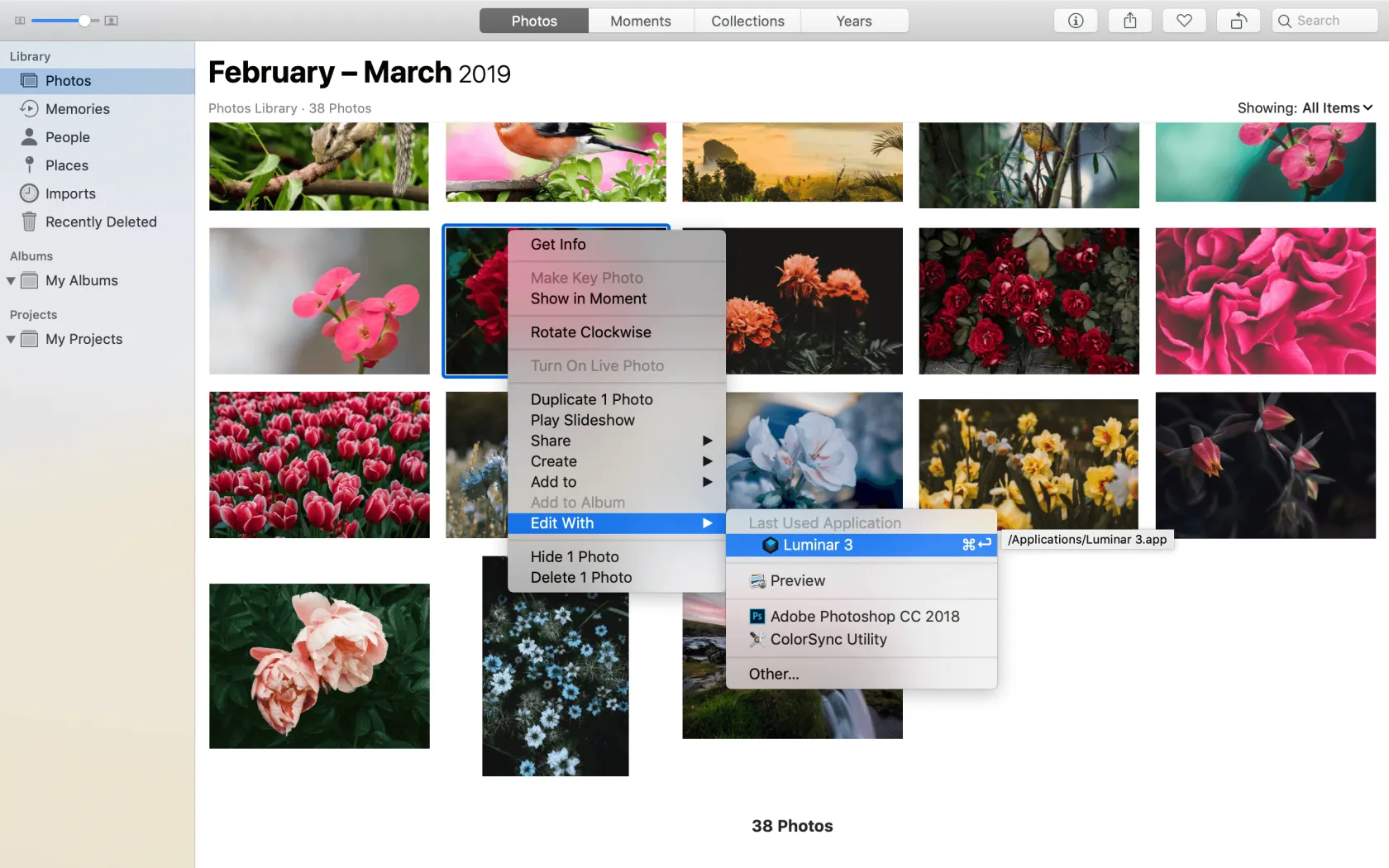This screenshot has height=868, width=1389.
Task: Open Places in the sidebar
Action: (66, 165)
